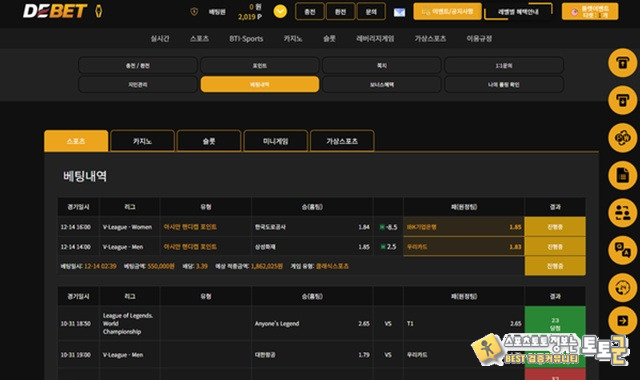Switch to the 스포츠 bet history tab

coord(76,141)
